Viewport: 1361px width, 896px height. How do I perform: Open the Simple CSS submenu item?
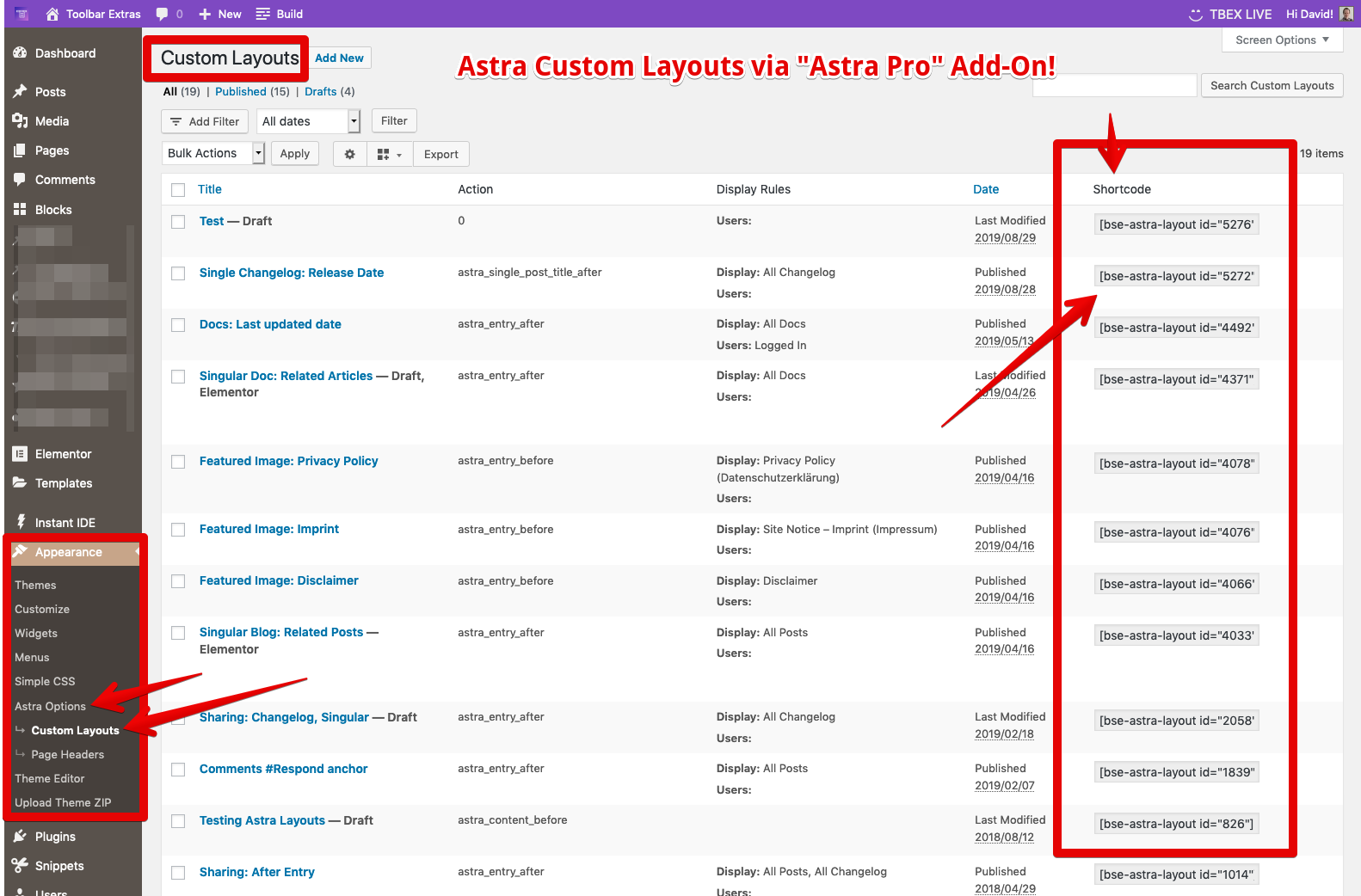point(45,681)
